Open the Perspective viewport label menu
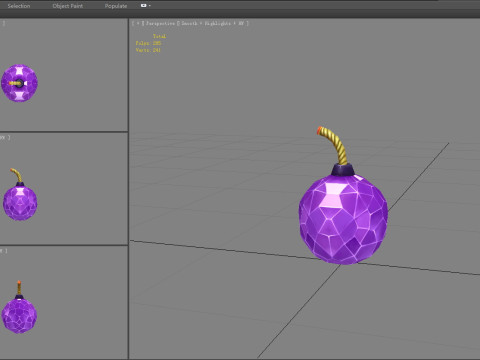 pos(160,23)
